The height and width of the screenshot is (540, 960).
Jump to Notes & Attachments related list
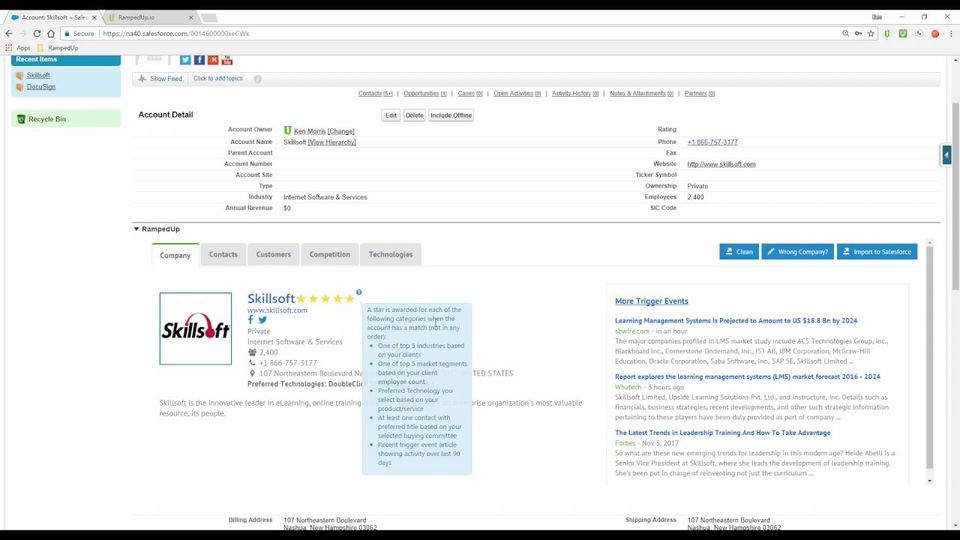click(x=642, y=94)
